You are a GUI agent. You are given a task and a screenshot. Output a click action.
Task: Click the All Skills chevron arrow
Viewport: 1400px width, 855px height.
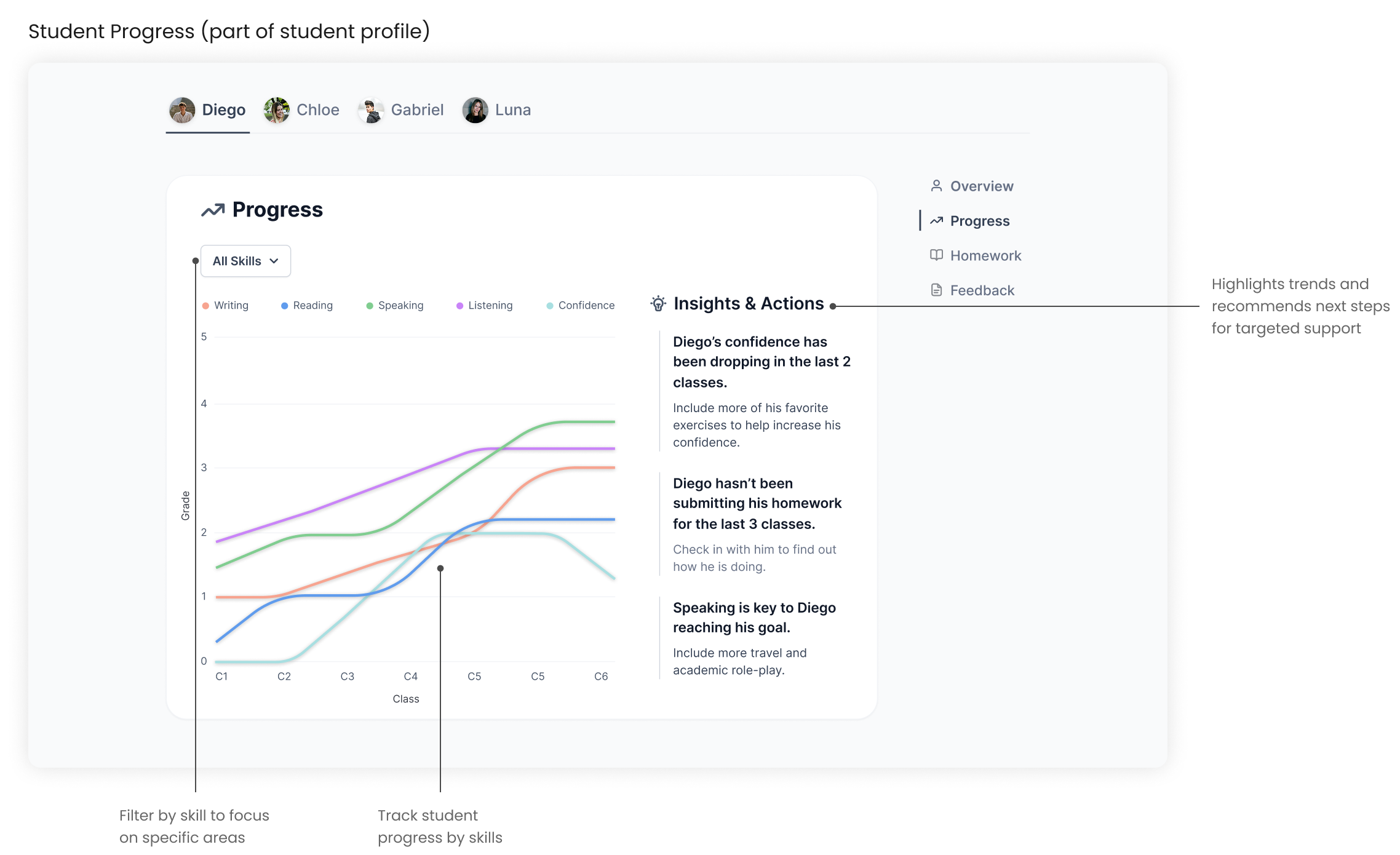click(274, 261)
